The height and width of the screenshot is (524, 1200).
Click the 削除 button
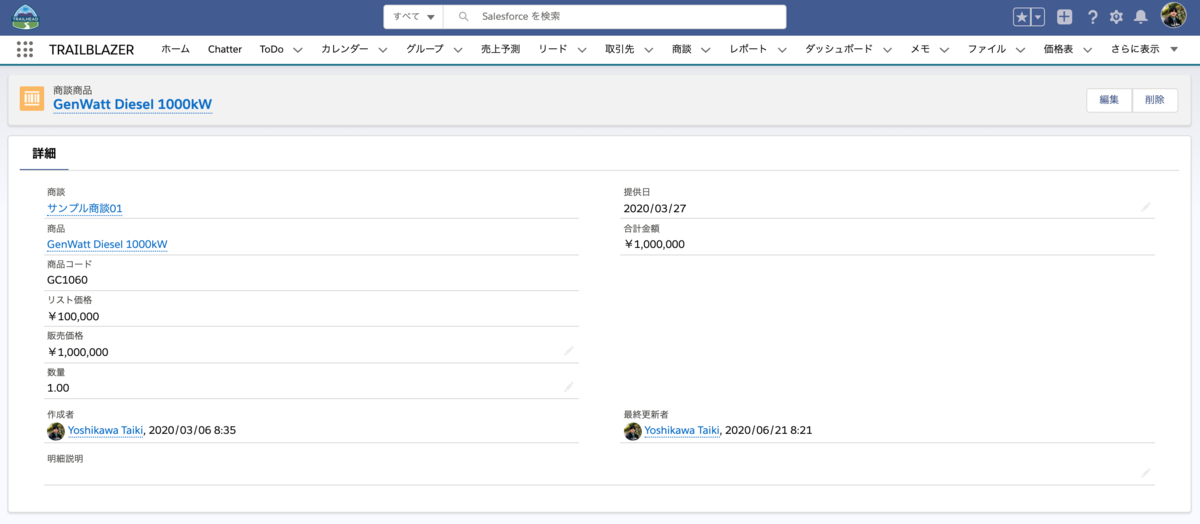click(1155, 100)
